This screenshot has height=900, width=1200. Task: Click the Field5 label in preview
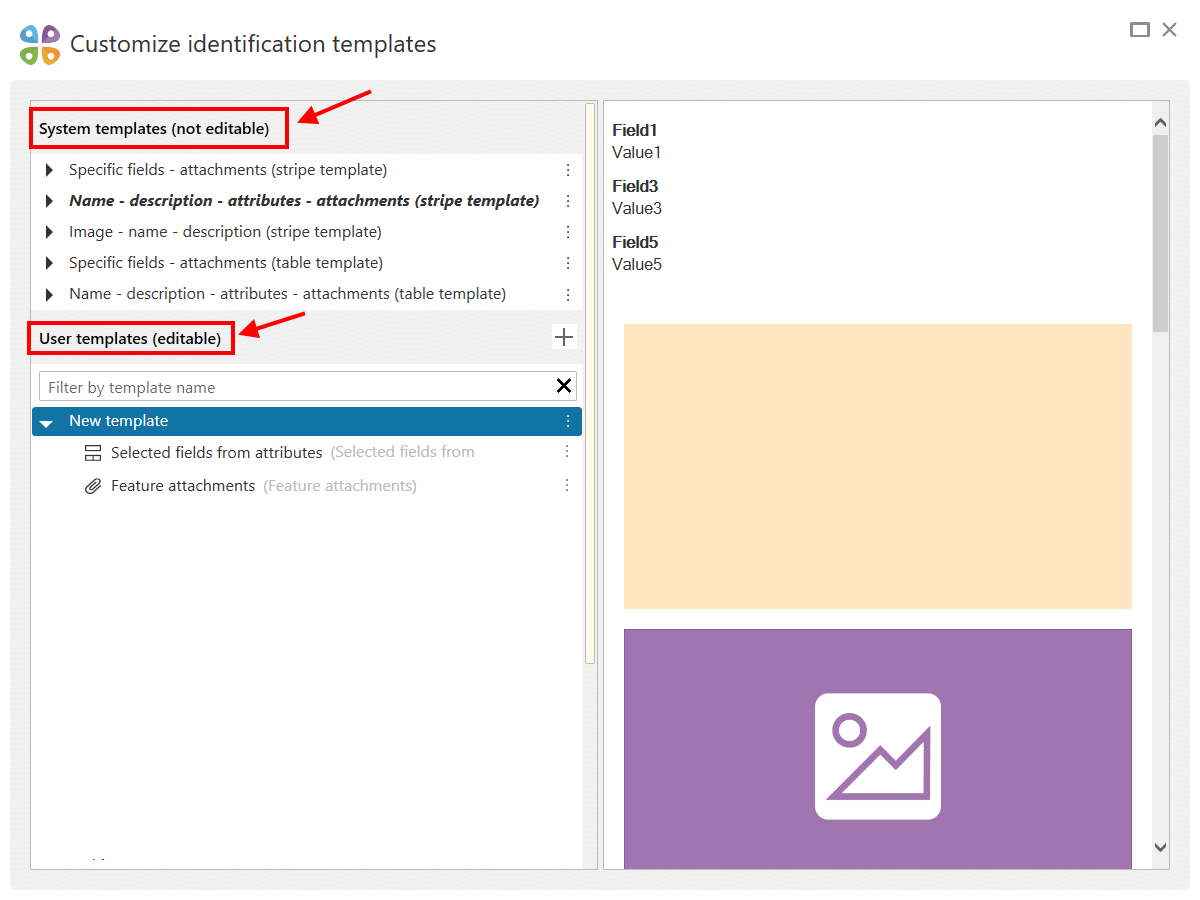tap(635, 242)
